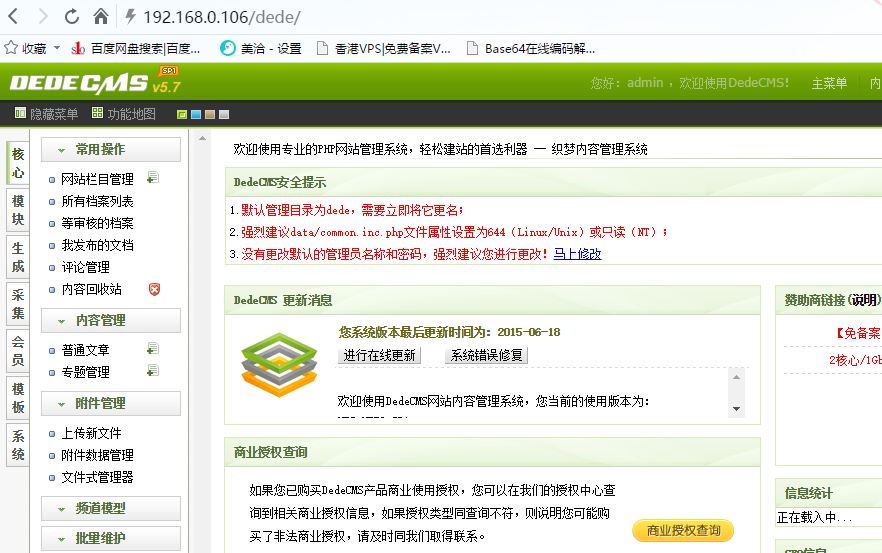Click the lightning speed-mode icon in address bar
Screen dimensions: 882x553
coord(130,16)
